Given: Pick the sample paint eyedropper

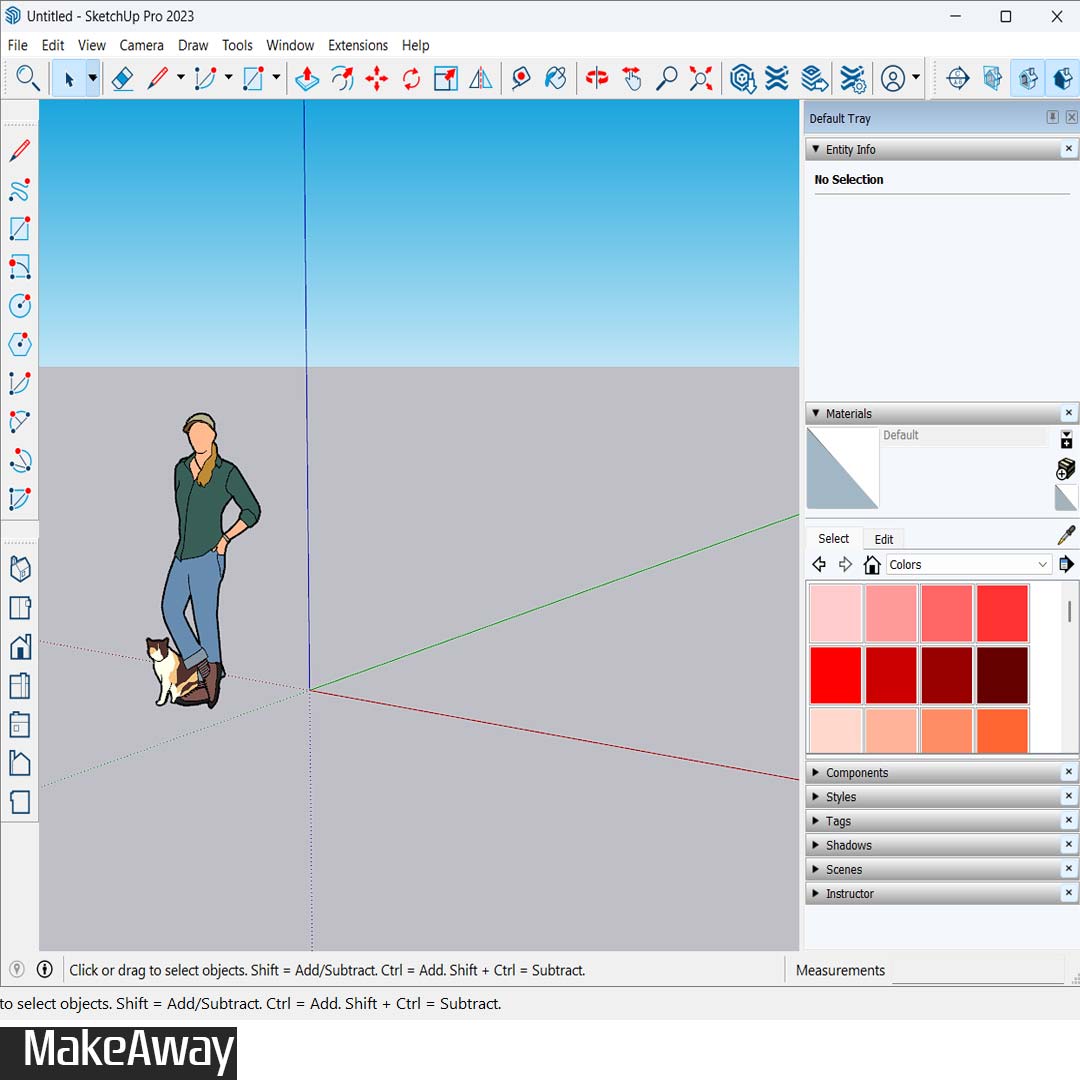Looking at the screenshot, I should click(1066, 536).
